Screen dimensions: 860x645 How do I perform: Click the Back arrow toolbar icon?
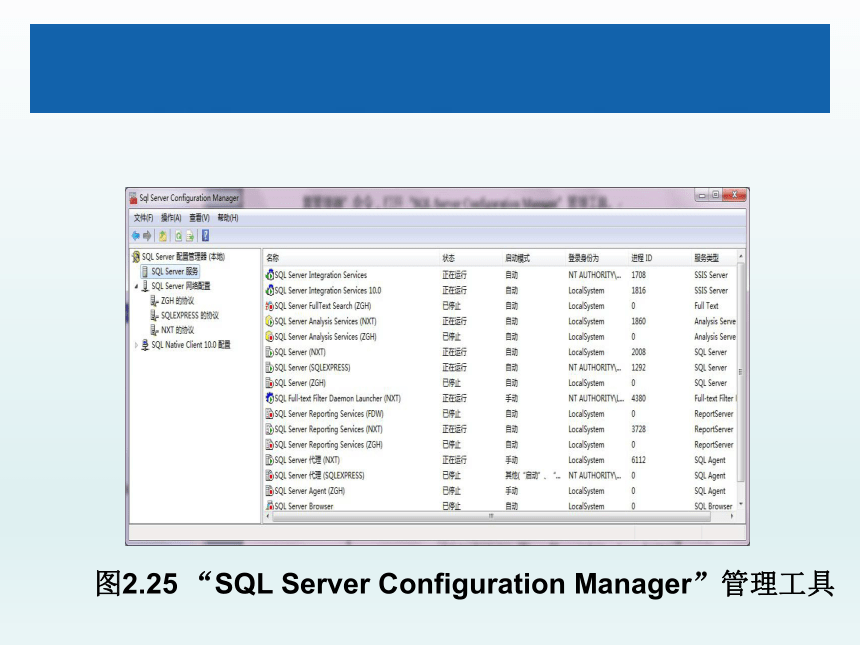[135, 236]
